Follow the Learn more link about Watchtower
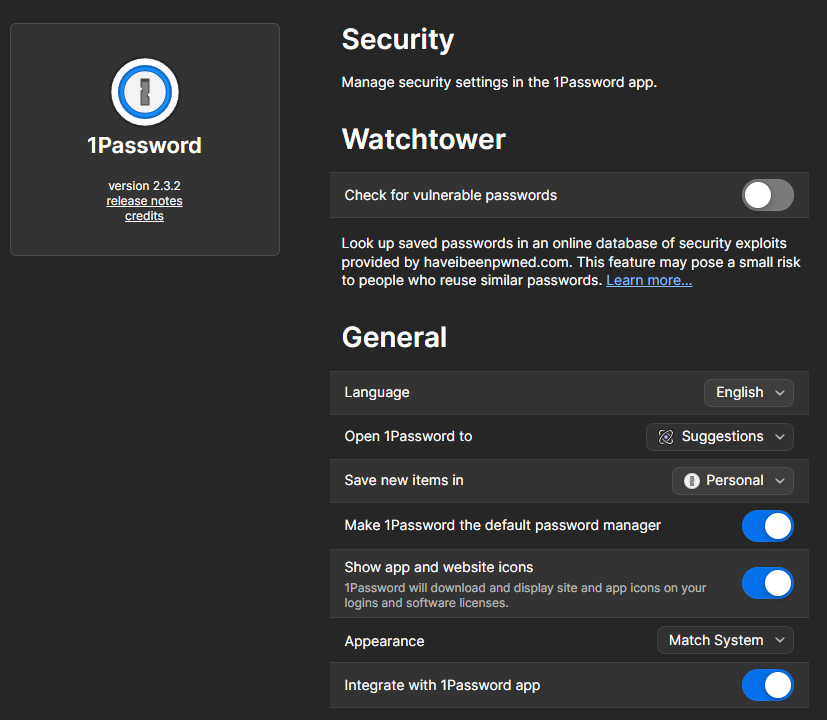Screen dimensions: 827x720 (649, 280)
